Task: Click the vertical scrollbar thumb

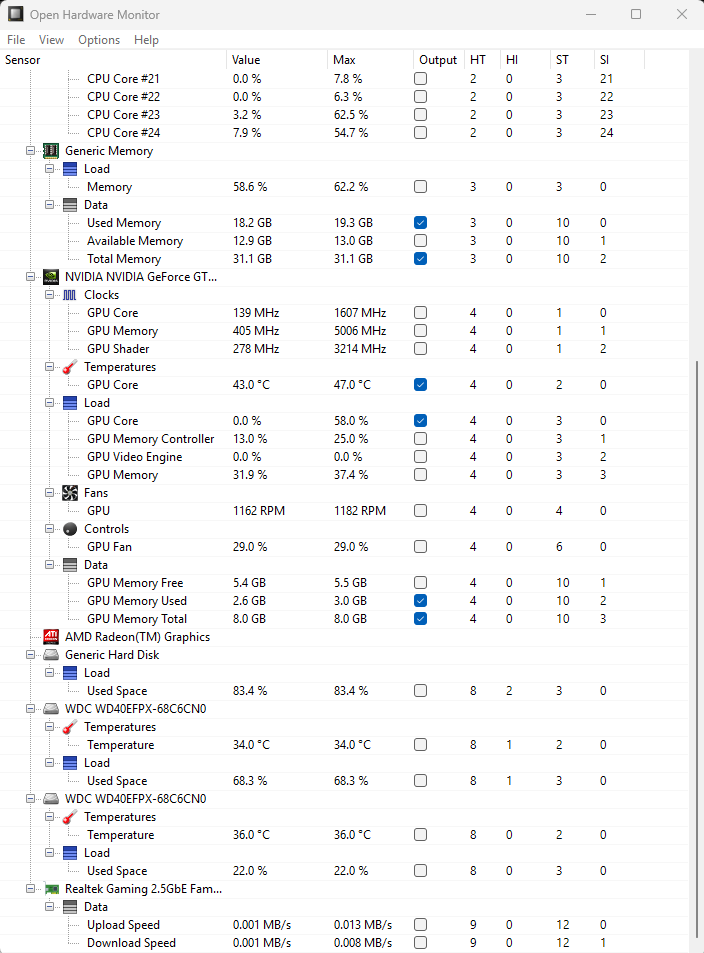Action: point(697,649)
